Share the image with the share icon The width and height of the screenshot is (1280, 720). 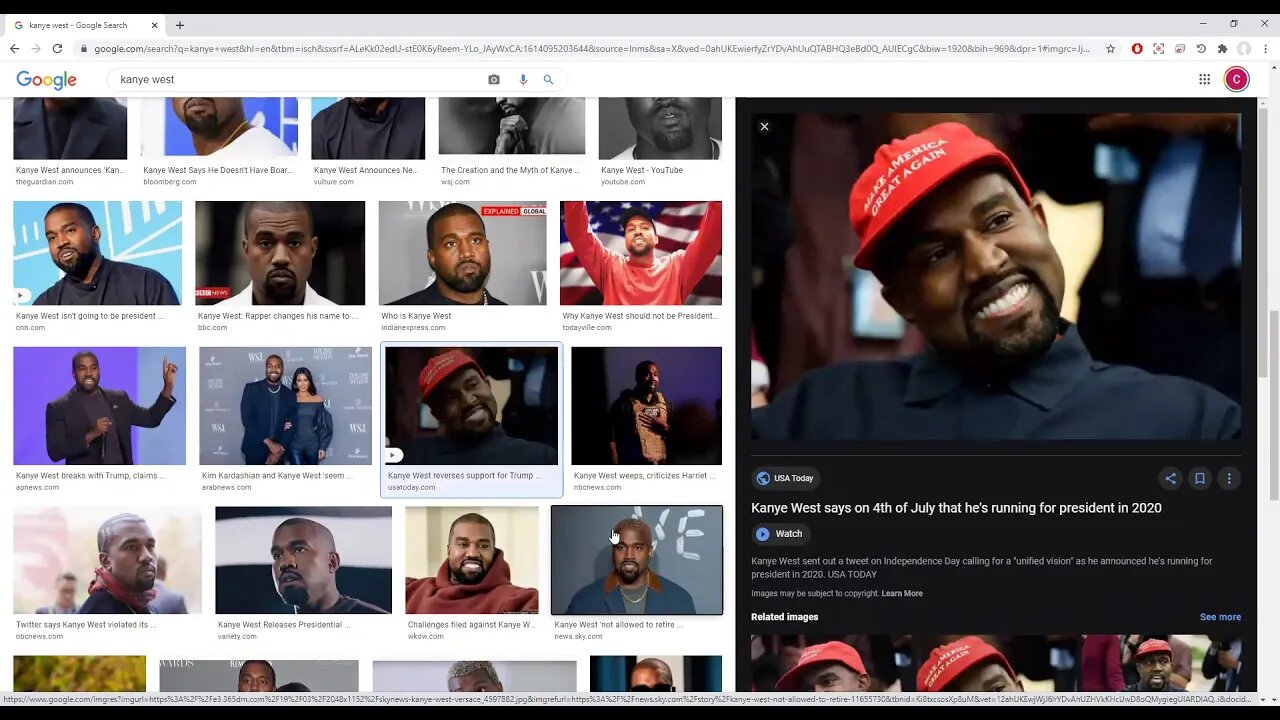coord(1170,478)
